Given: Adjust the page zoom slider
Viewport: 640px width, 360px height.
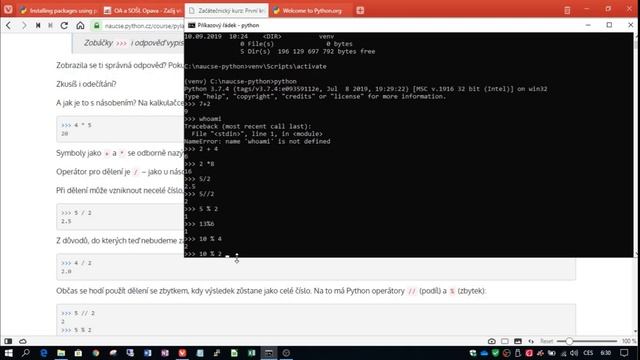Looking at the screenshot, I should (587, 341).
